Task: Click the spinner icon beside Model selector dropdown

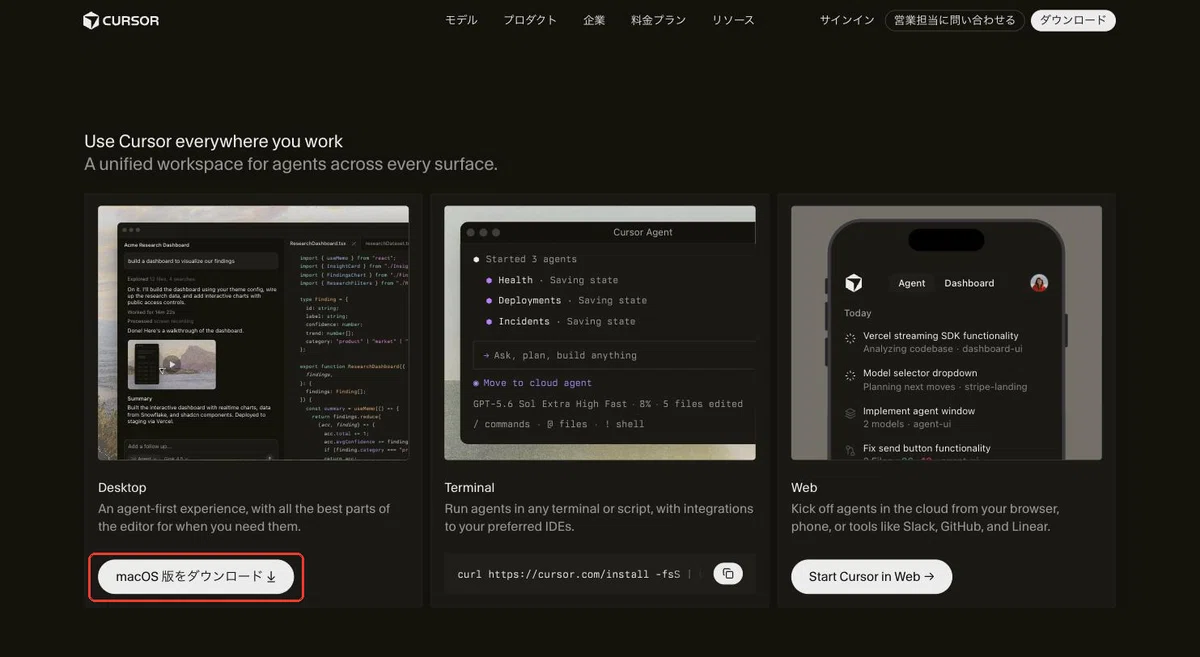Action: point(851,376)
